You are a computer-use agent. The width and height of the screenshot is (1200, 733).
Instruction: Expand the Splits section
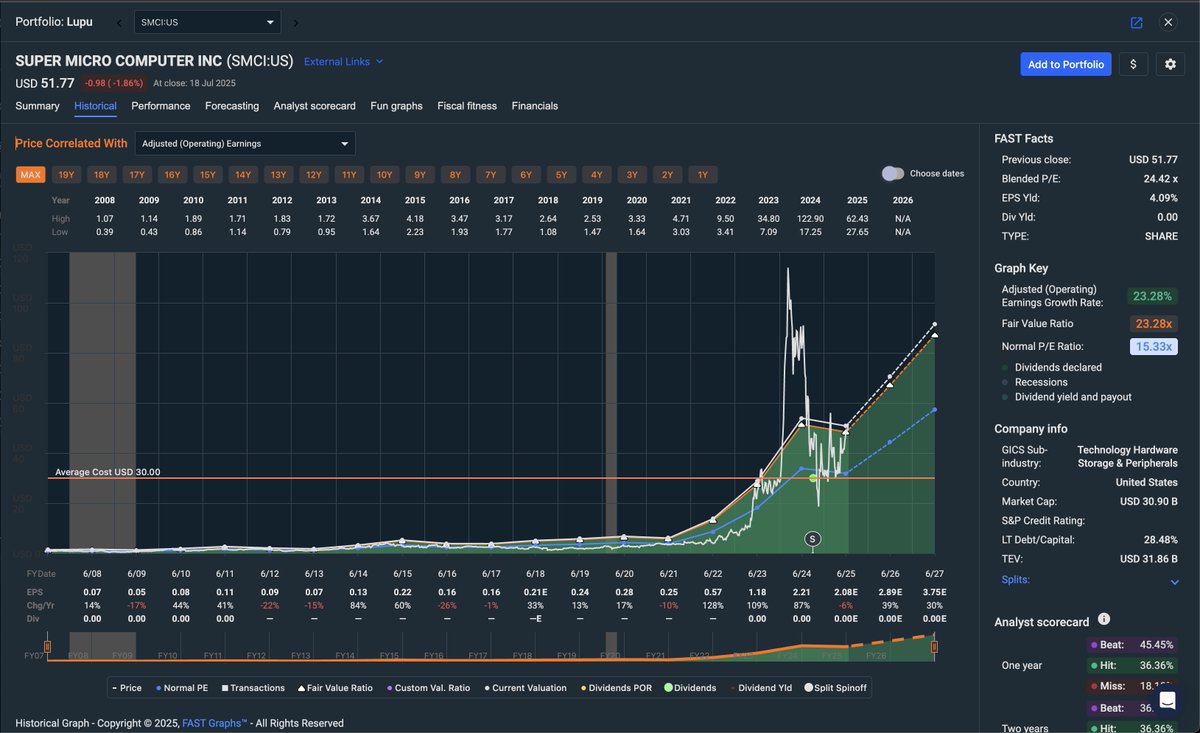pos(1089,580)
